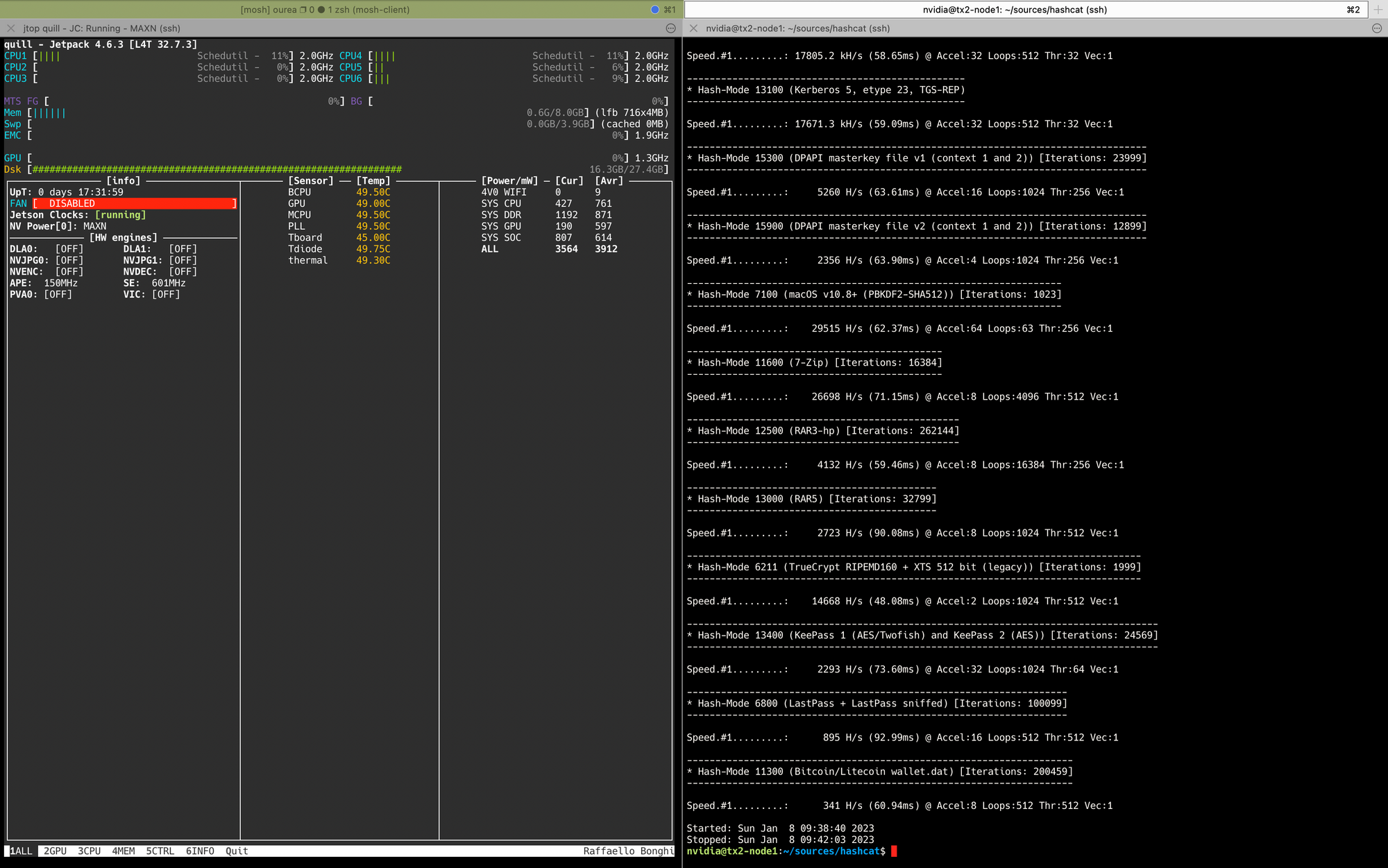Click Jetson Clocks running status
This screenshot has width=1388, height=868.
click(x=78, y=215)
